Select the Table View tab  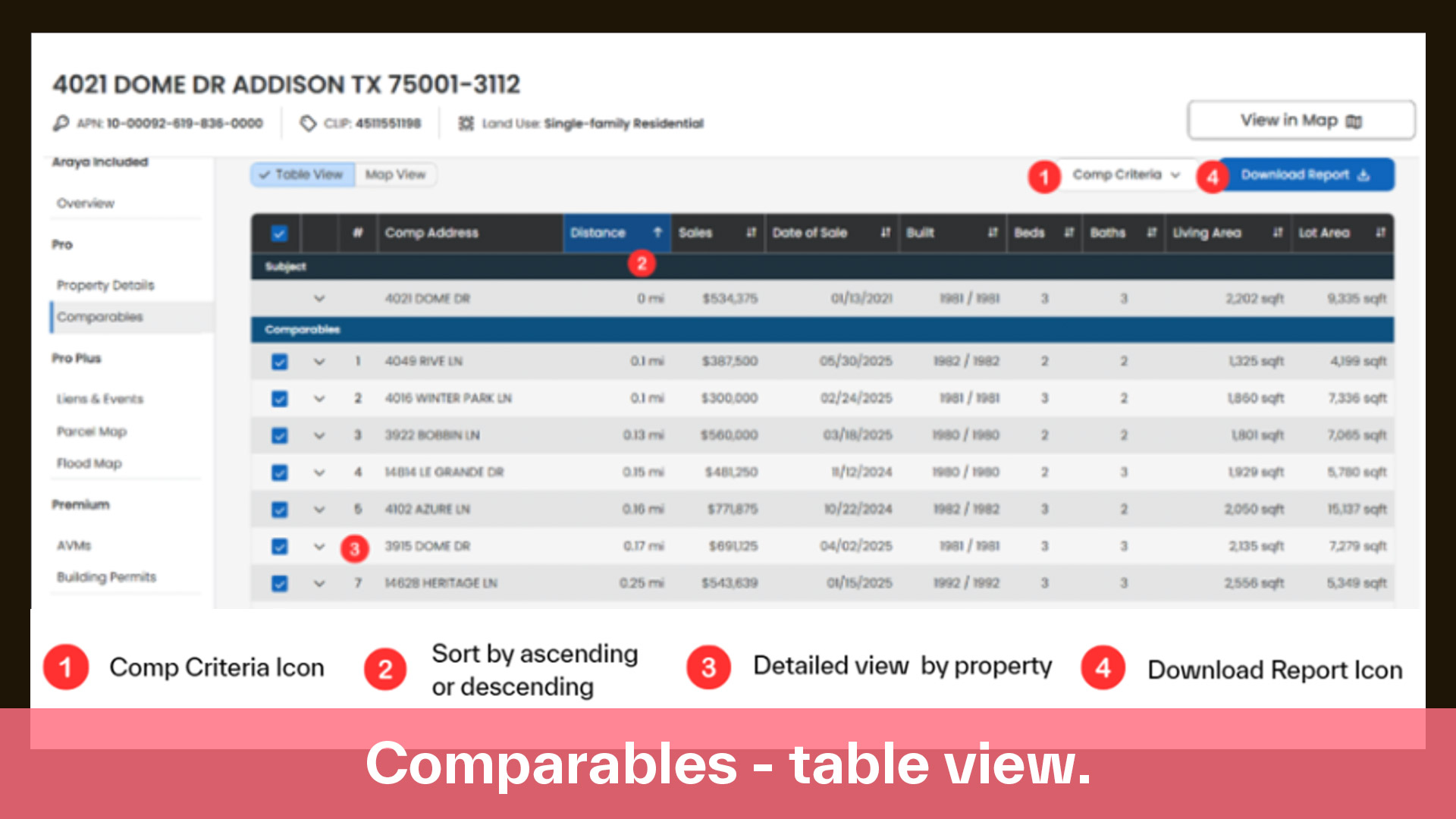click(303, 175)
